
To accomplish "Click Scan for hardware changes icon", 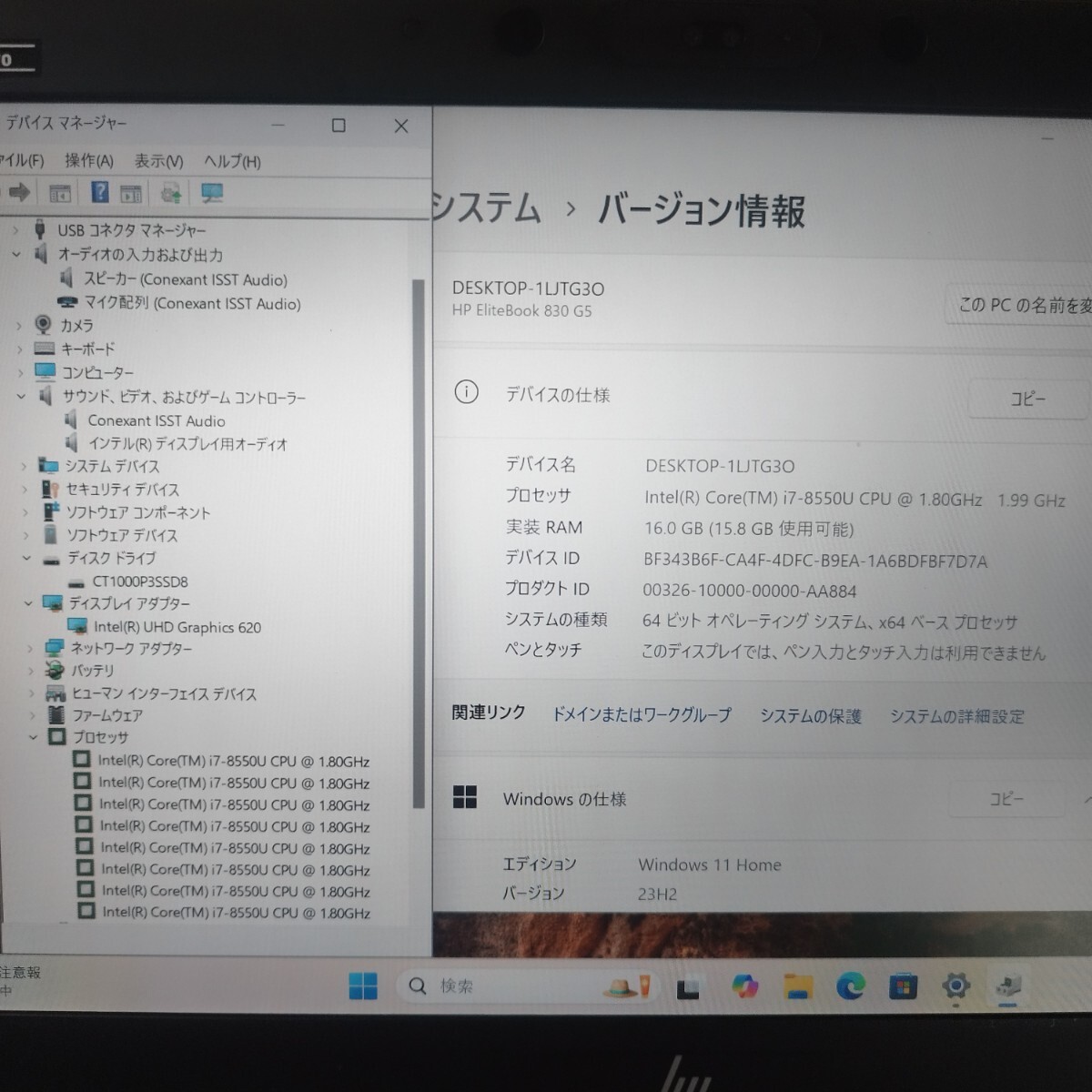I will pyautogui.click(x=210, y=192).
